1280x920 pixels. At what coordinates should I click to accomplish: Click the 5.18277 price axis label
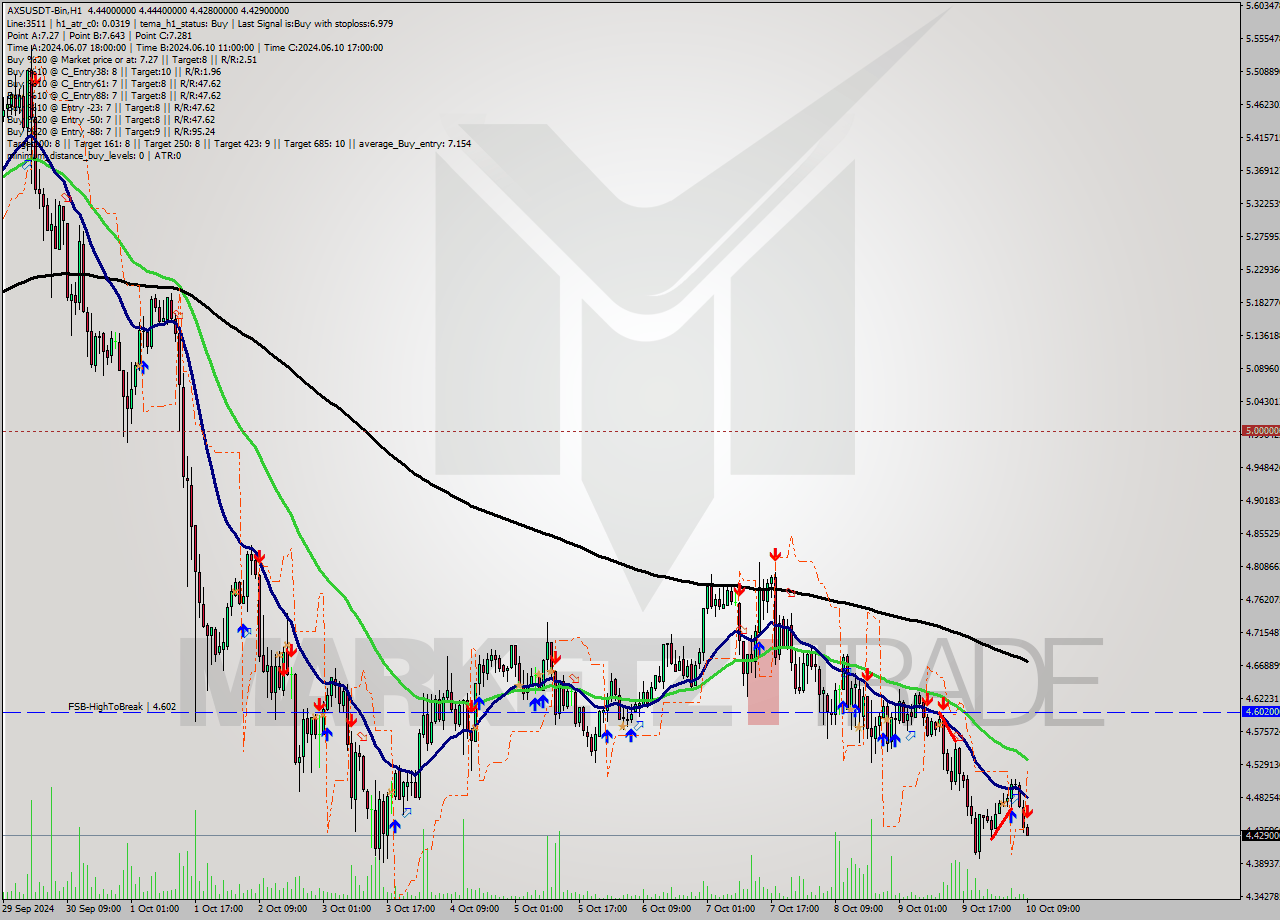[1262, 302]
